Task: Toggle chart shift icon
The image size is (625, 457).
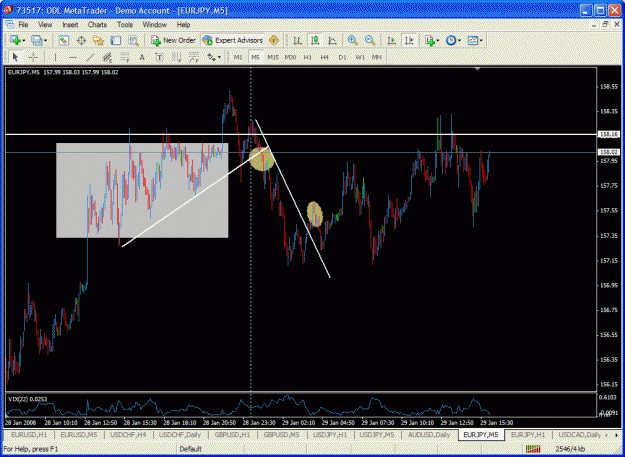Action: pyautogui.click(x=409, y=40)
